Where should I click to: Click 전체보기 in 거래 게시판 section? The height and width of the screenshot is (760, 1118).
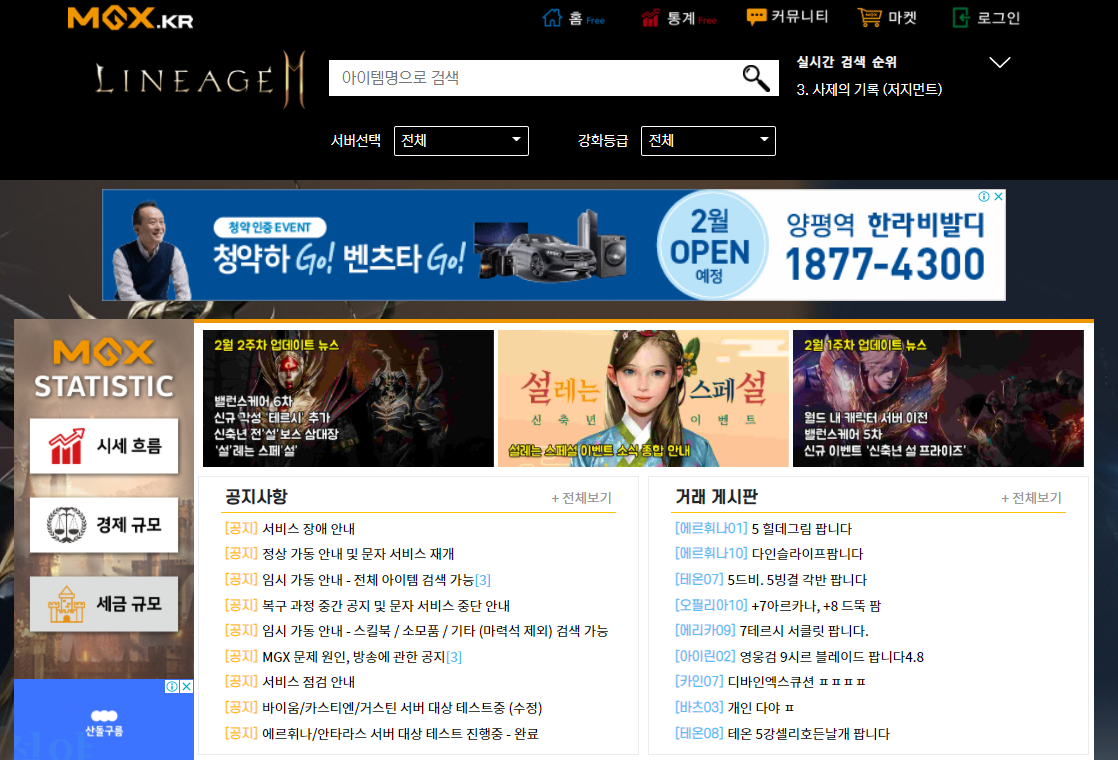click(x=1031, y=498)
